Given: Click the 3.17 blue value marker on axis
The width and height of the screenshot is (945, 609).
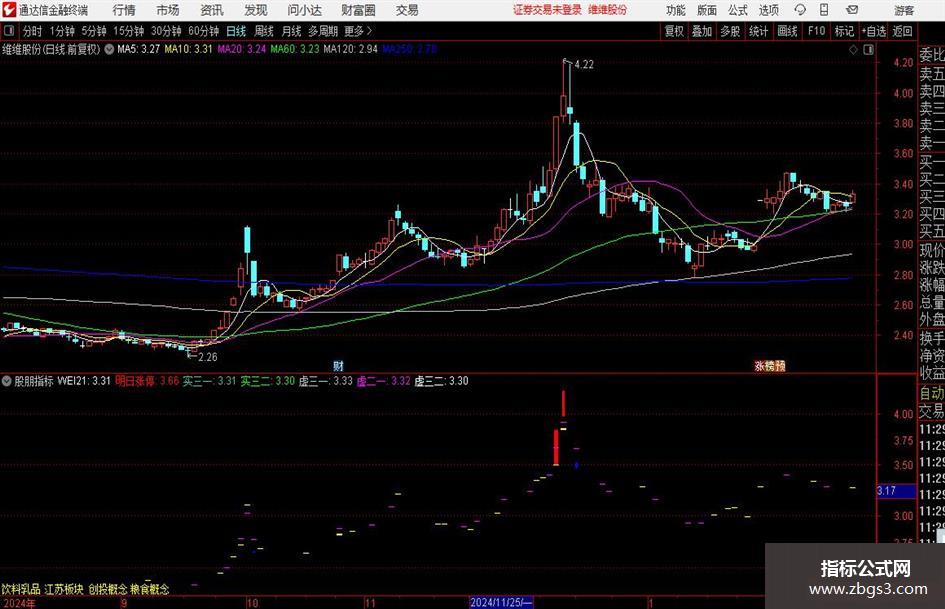Looking at the screenshot, I should tap(896, 491).
